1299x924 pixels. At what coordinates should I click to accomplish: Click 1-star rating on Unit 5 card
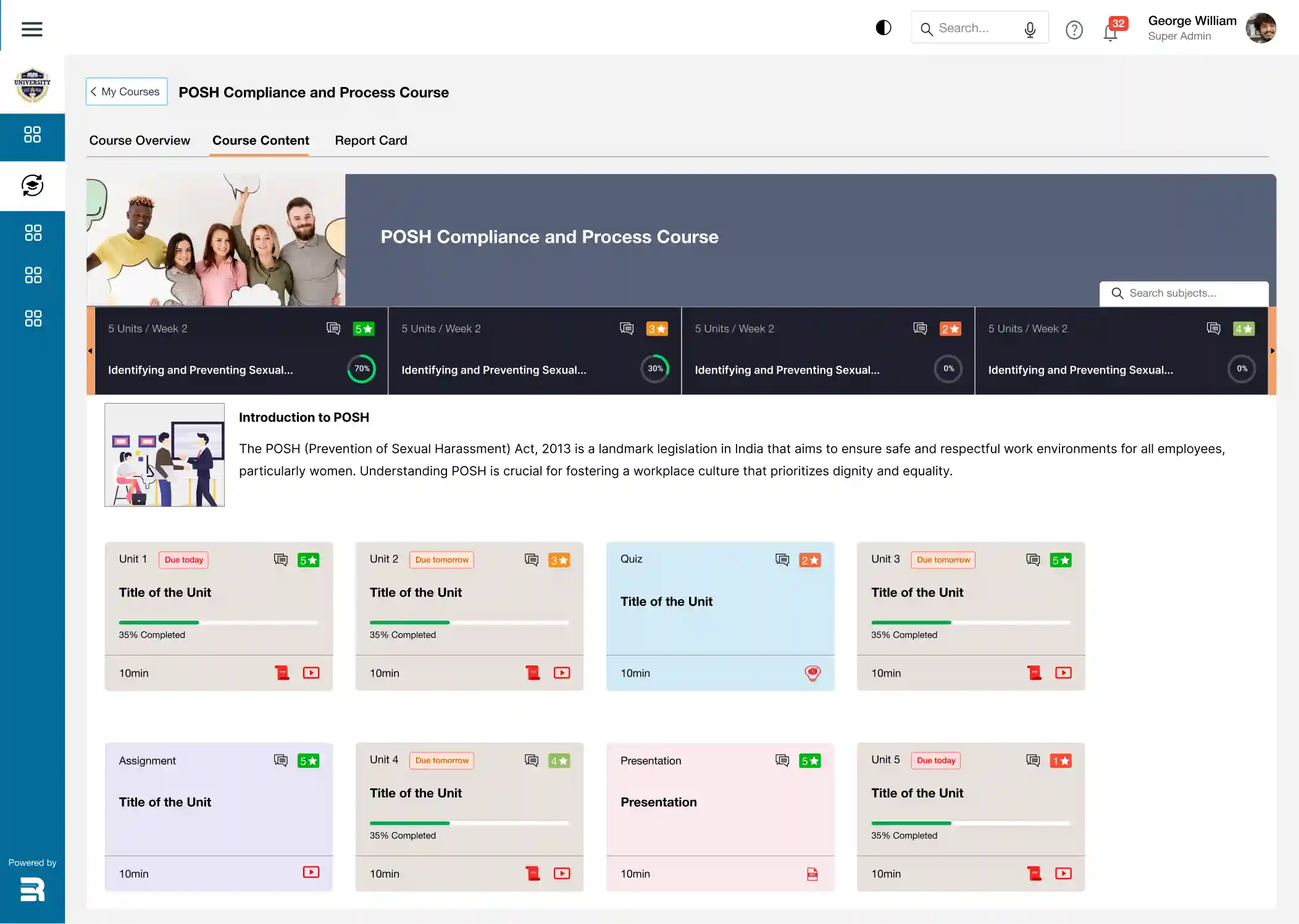point(1061,760)
